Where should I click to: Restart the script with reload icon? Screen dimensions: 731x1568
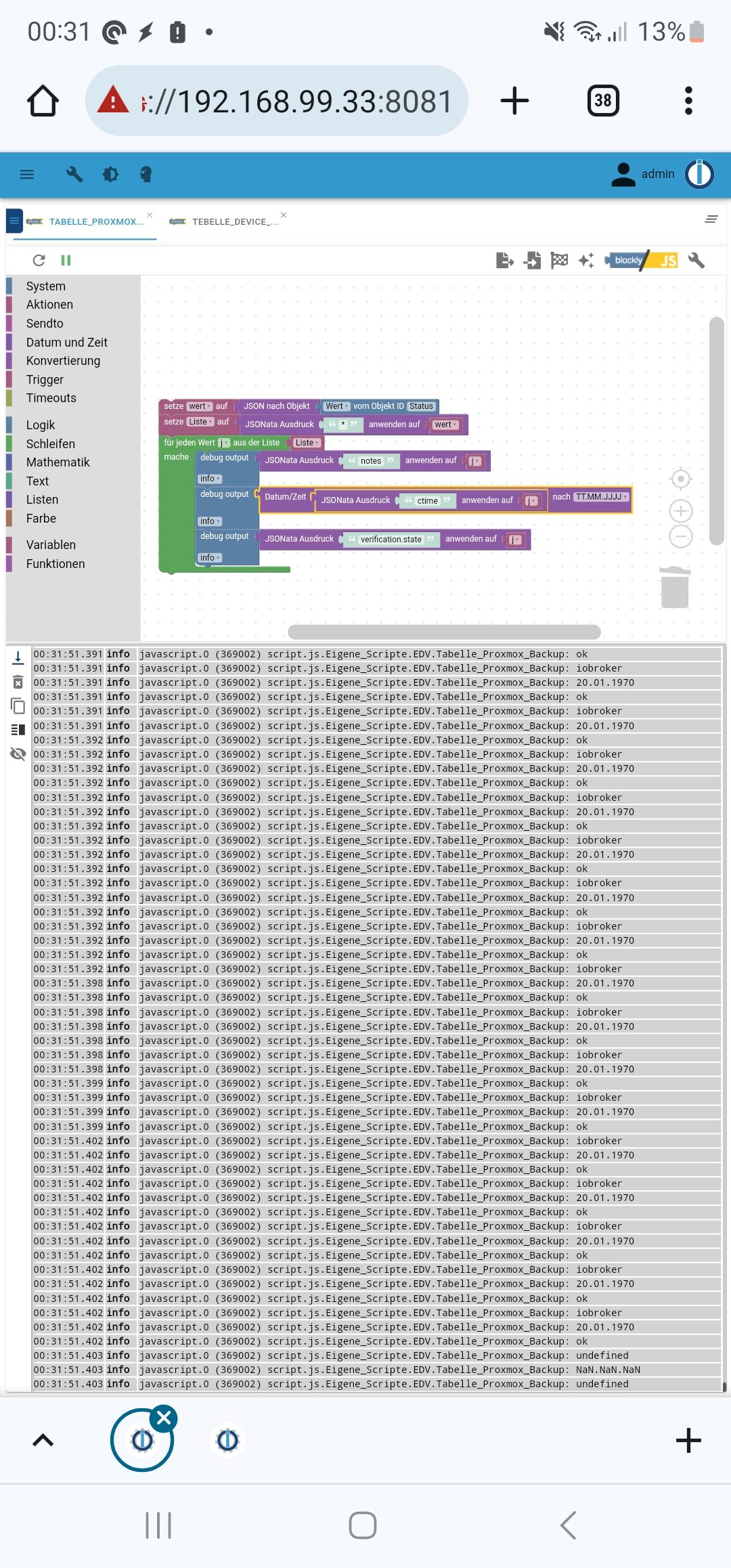point(39,260)
